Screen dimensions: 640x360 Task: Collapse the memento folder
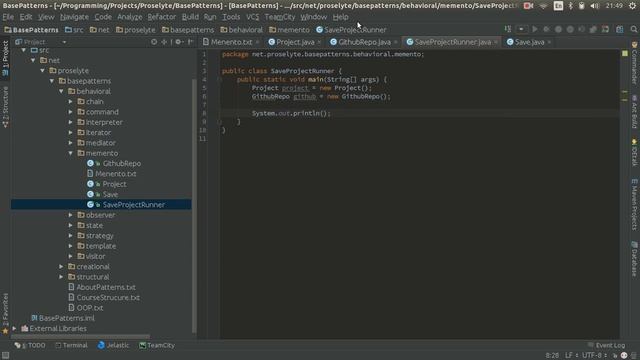(x=71, y=153)
